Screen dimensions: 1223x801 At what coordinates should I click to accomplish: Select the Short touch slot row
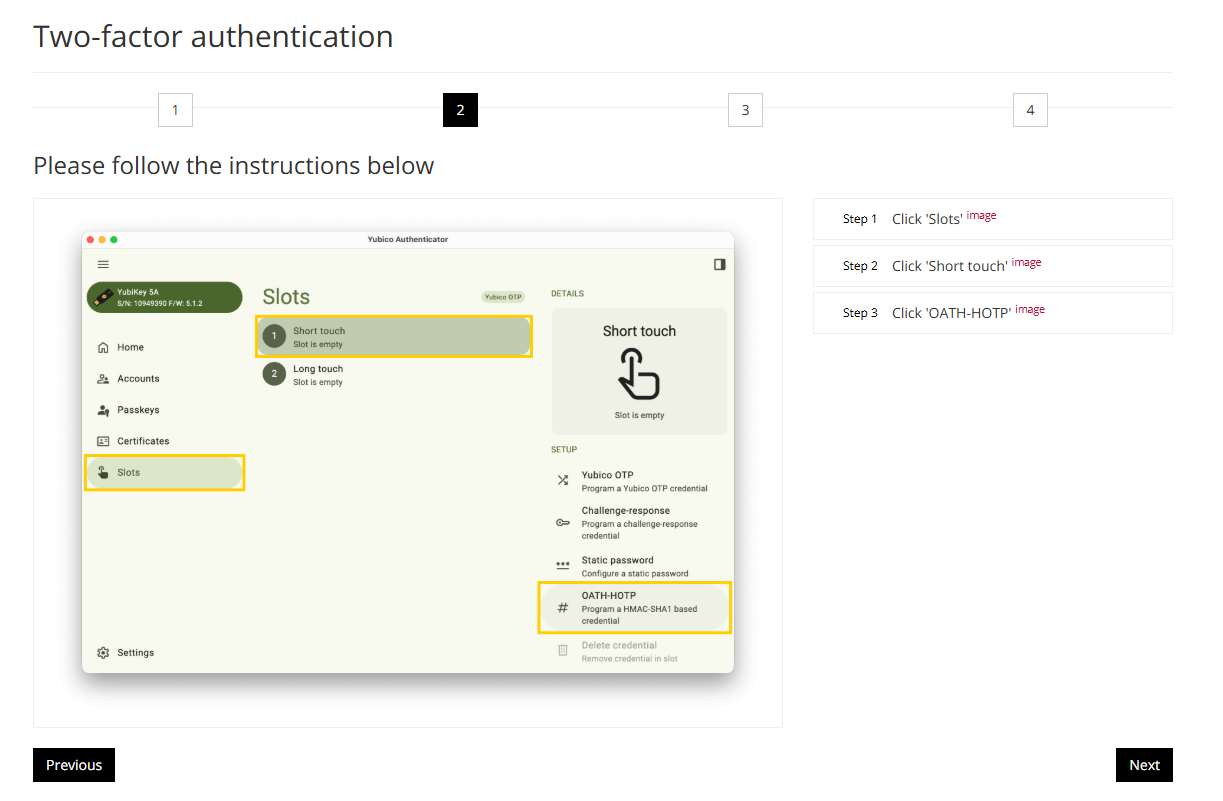[394, 337]
